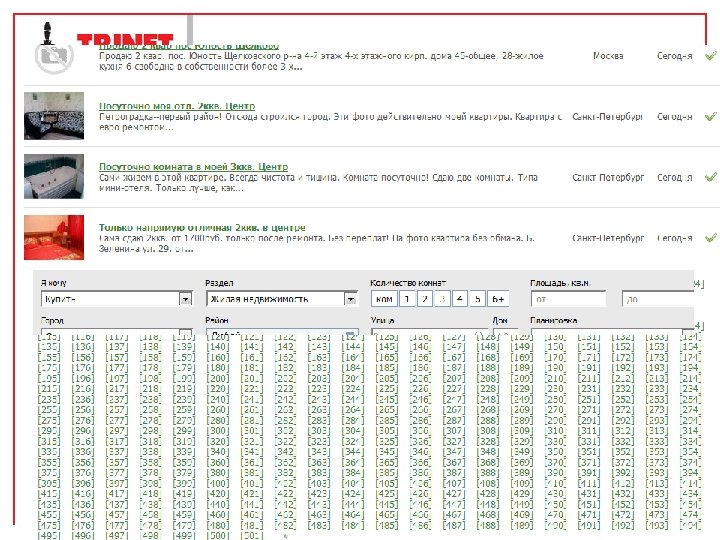Go to page [300]
Viewport: 720px width, 540px height.
click(x=218, y=431)
